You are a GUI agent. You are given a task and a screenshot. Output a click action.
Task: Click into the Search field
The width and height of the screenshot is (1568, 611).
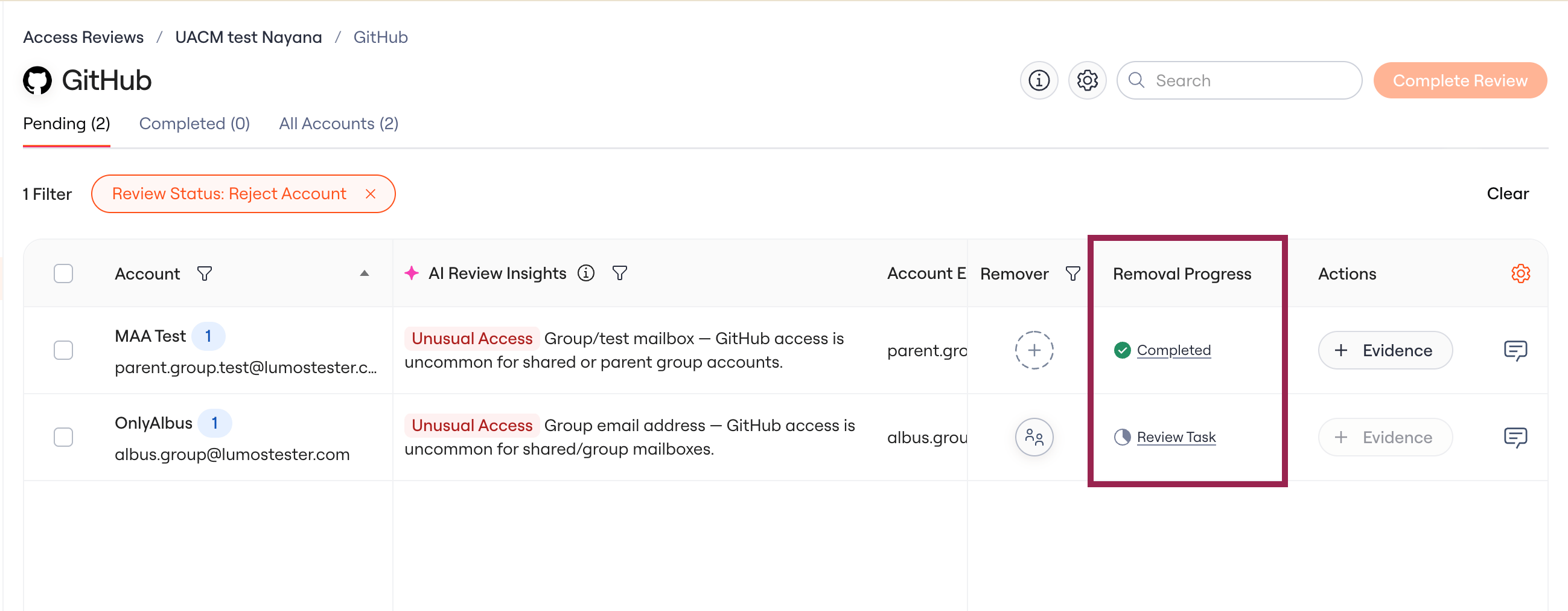coord(1239,80)
